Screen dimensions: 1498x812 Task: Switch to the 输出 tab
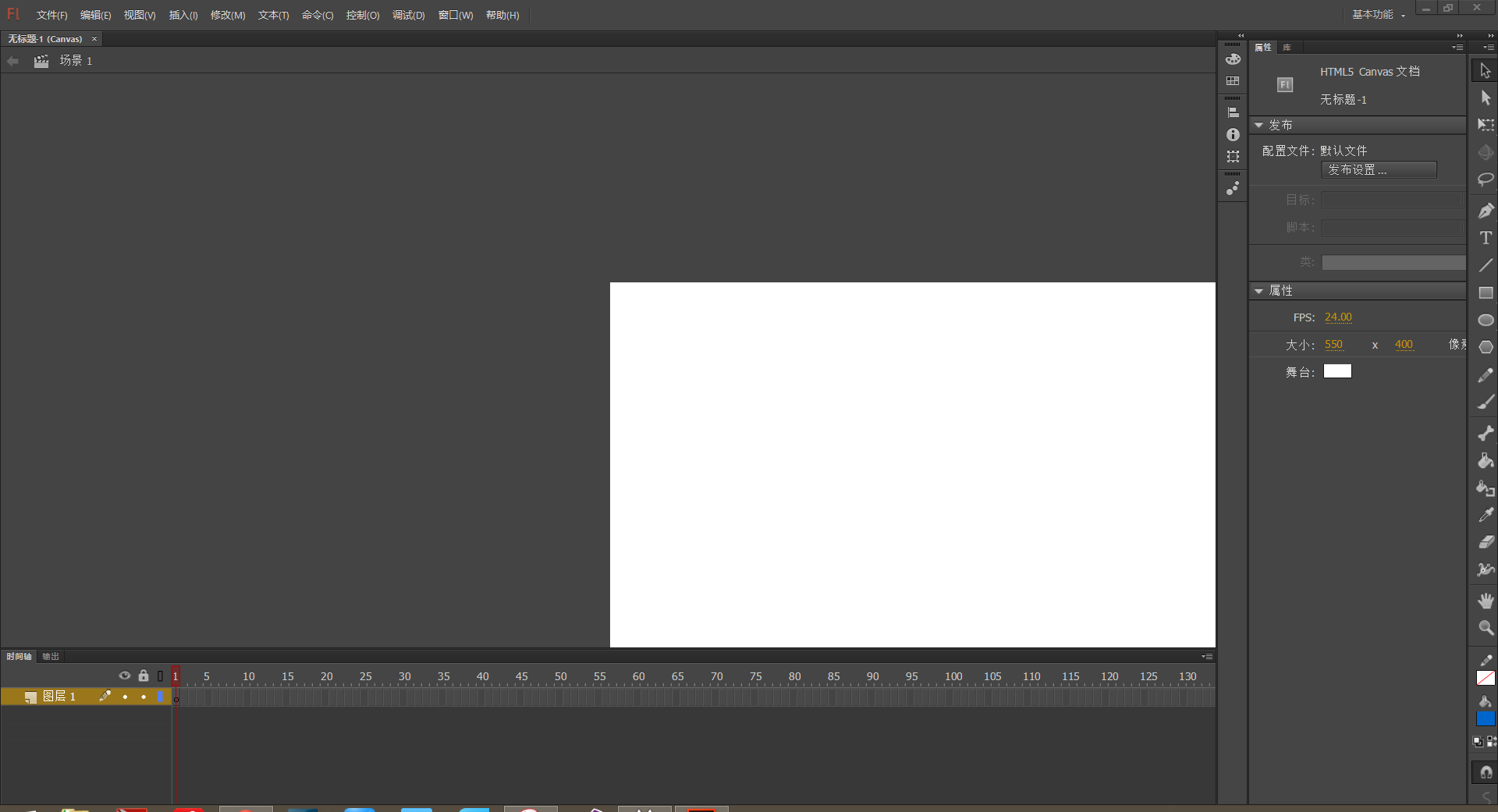tap(51, 657)
